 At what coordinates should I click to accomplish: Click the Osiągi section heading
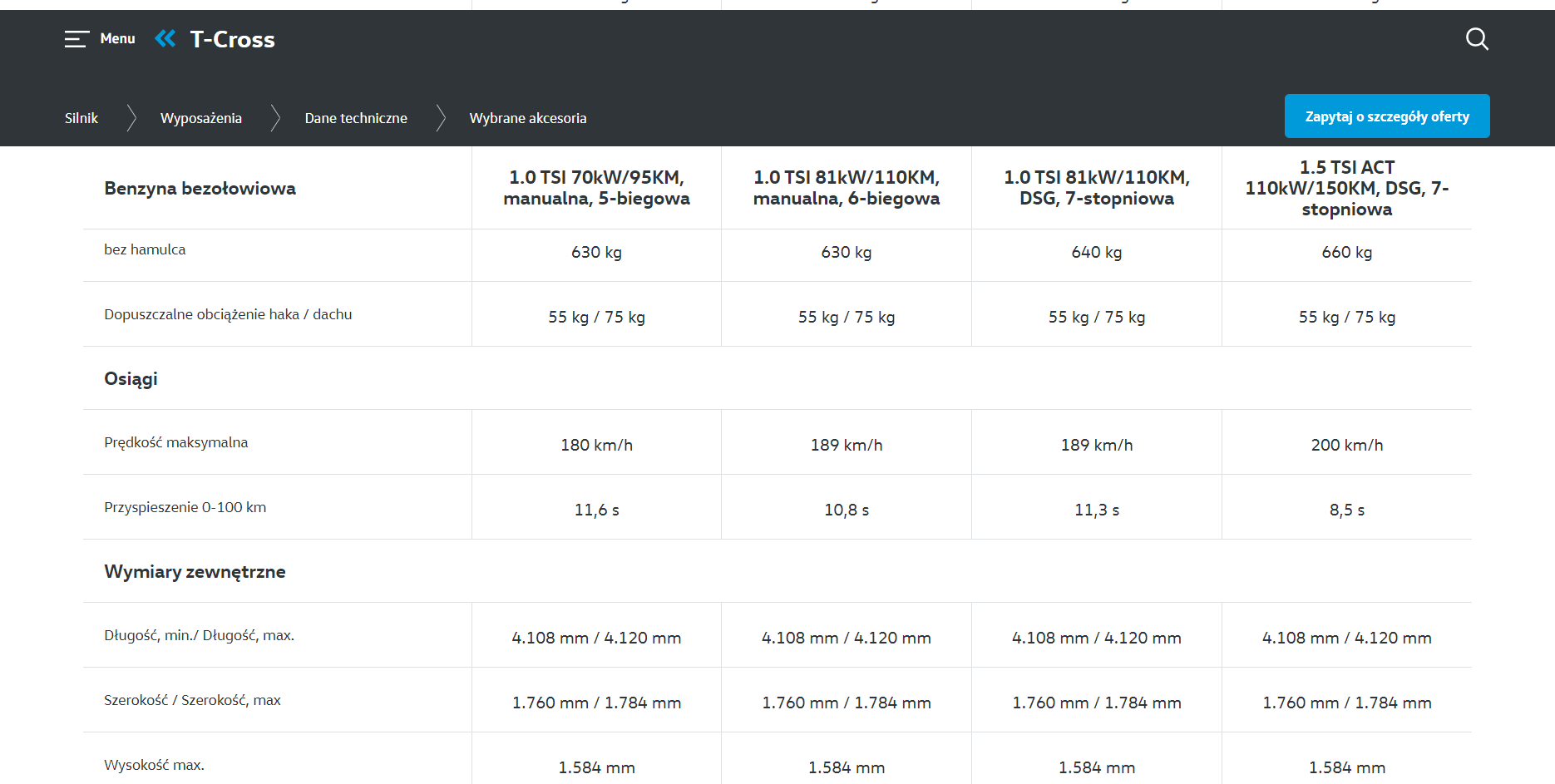click(131, 379)
